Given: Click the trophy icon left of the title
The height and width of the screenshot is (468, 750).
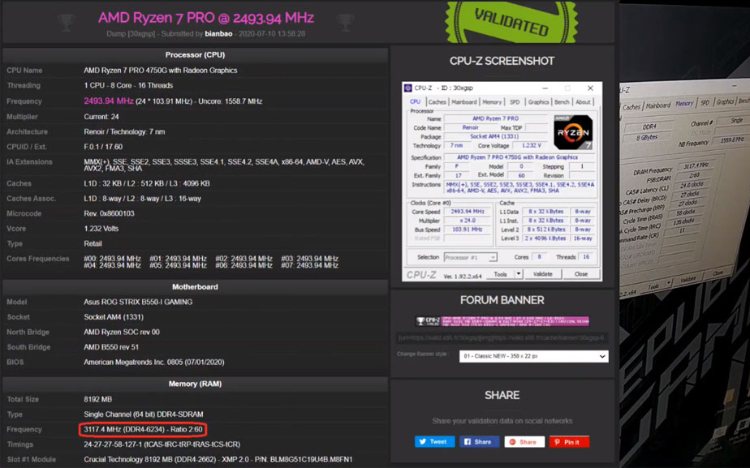Looking at the screenshot, I should 66,22.
